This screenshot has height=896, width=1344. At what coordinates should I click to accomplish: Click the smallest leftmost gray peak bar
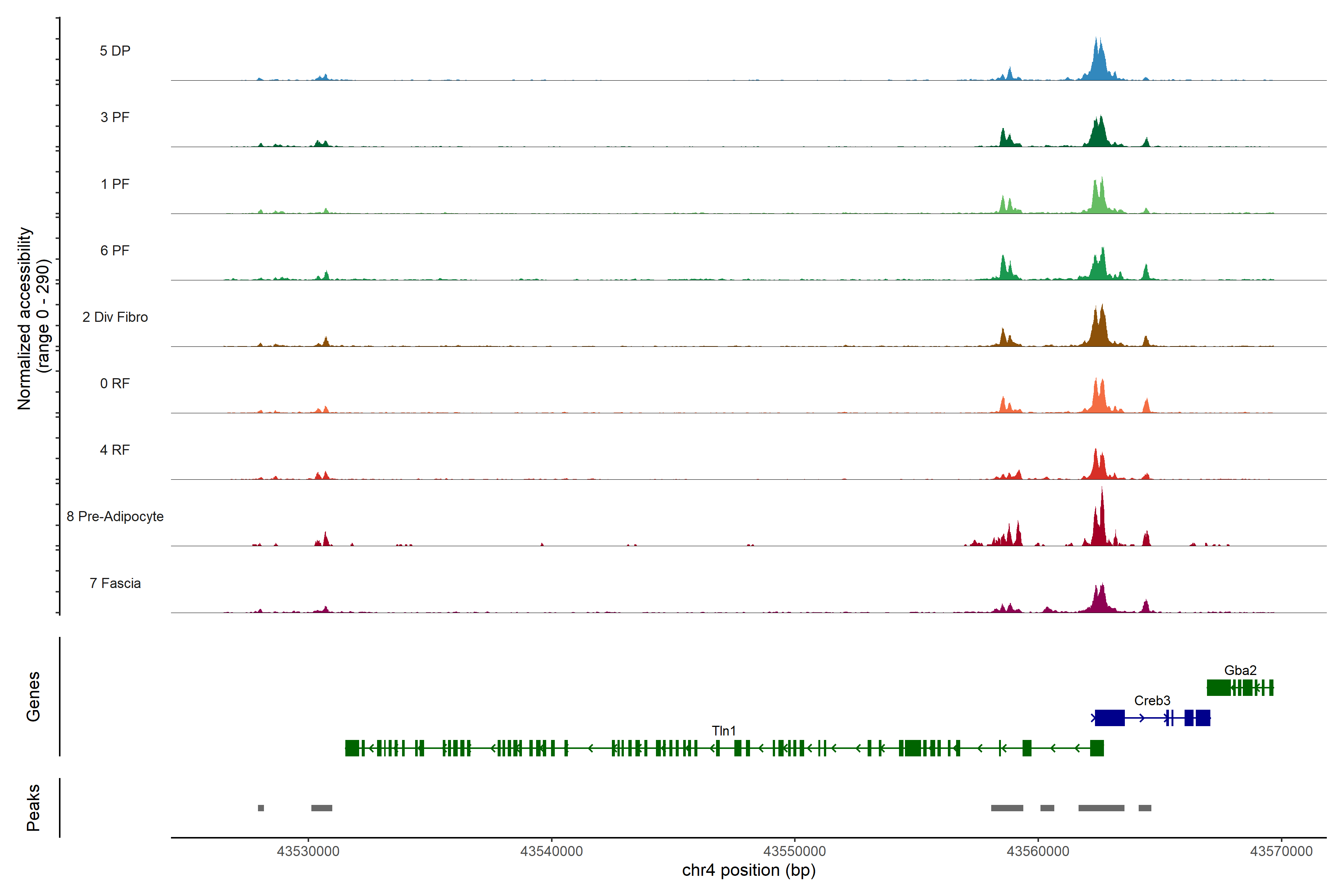pos(261,808)
